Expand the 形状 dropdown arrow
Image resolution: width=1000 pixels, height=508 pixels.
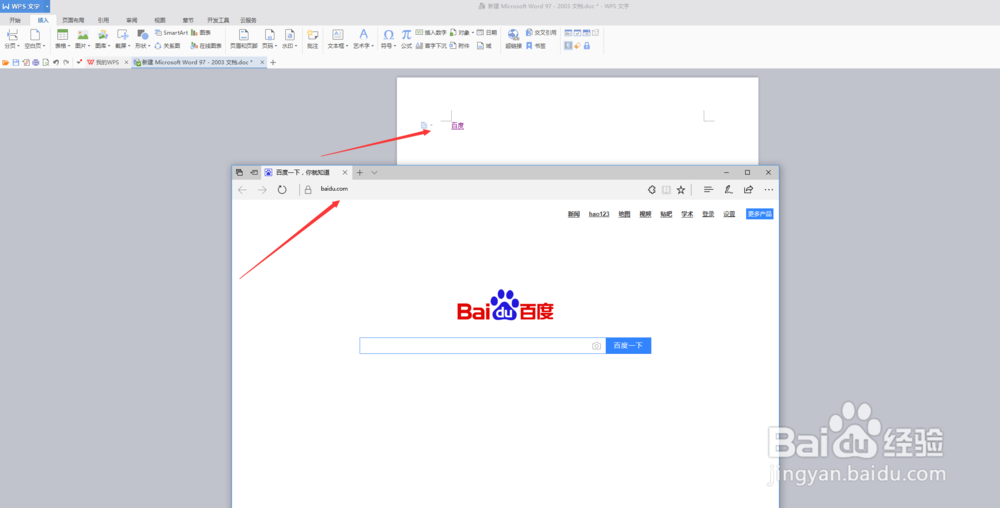(149, 46)
